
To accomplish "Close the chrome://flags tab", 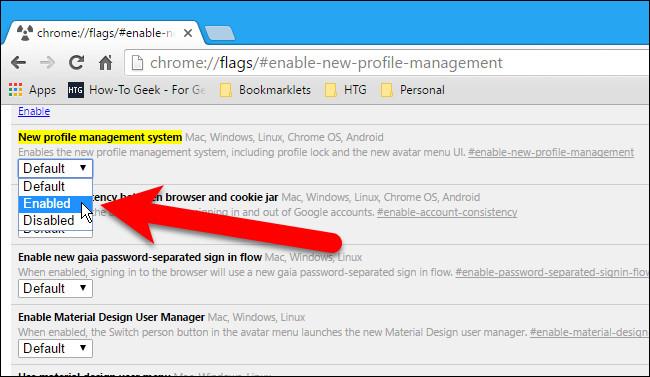I will (188, 33).
